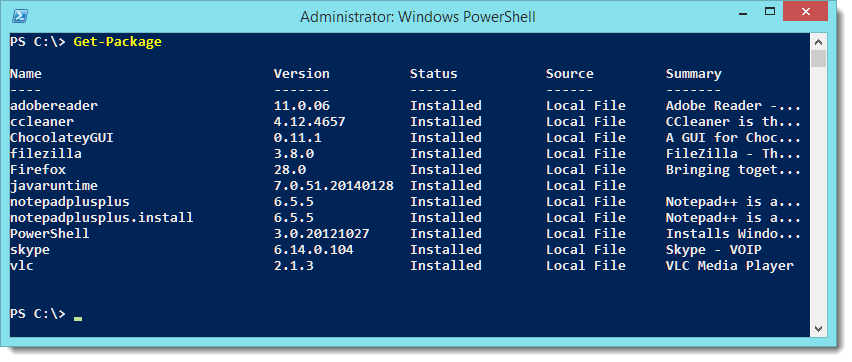
Task: Click the 'Bringing toget...' summary
Action: (x=734, y=170)
